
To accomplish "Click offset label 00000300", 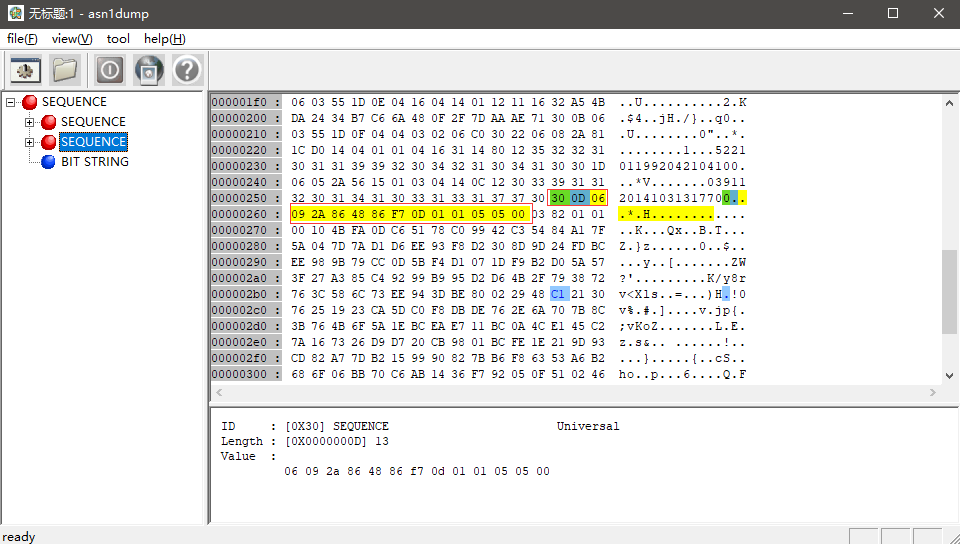I will click(246, 374).
